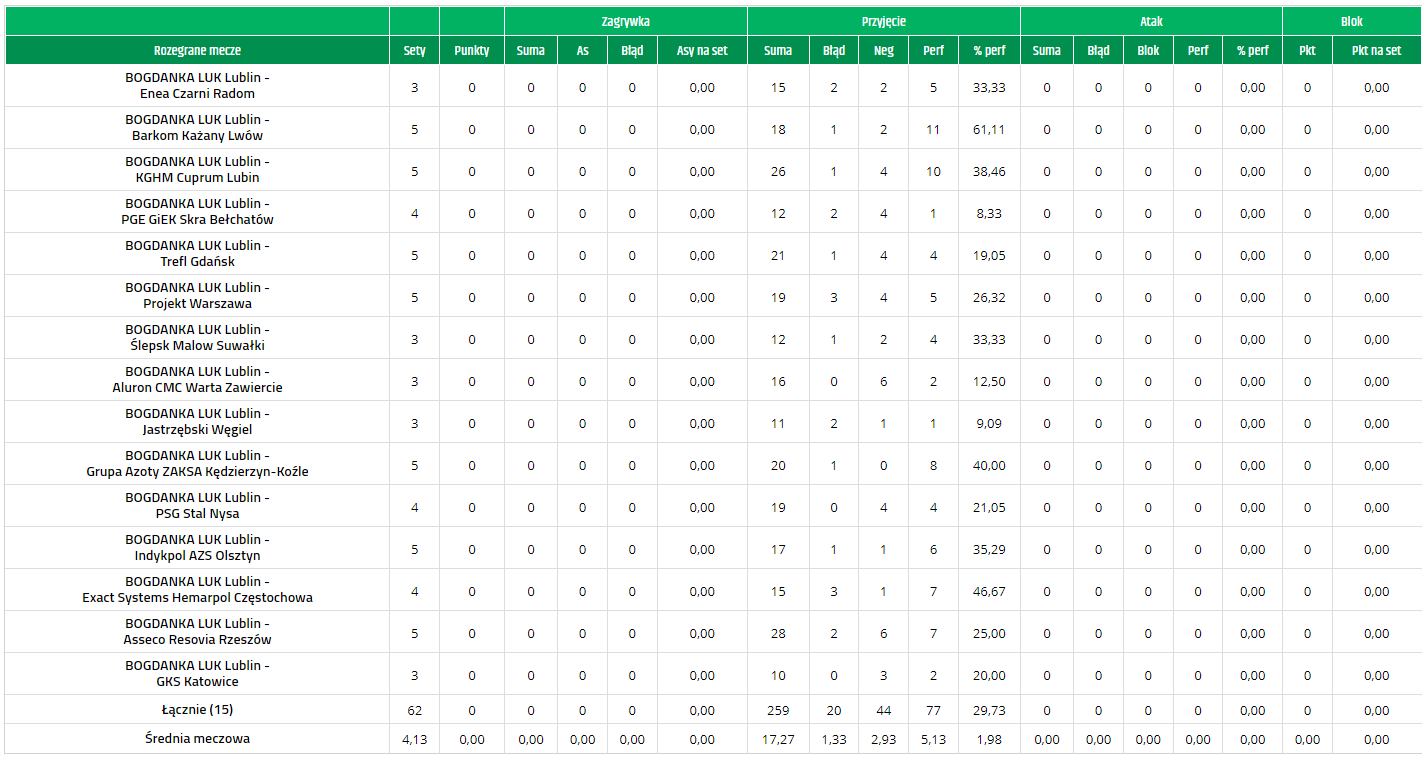Click the Pkt na set column header

[1376, 50]
